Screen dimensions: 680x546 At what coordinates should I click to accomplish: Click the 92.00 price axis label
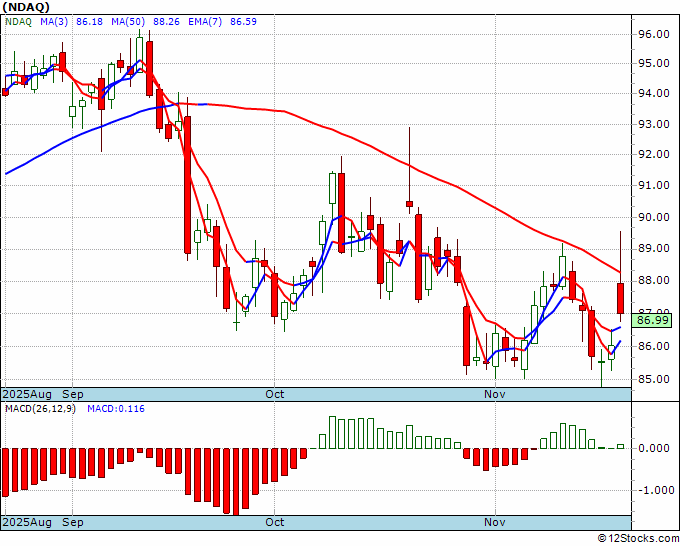654,154
